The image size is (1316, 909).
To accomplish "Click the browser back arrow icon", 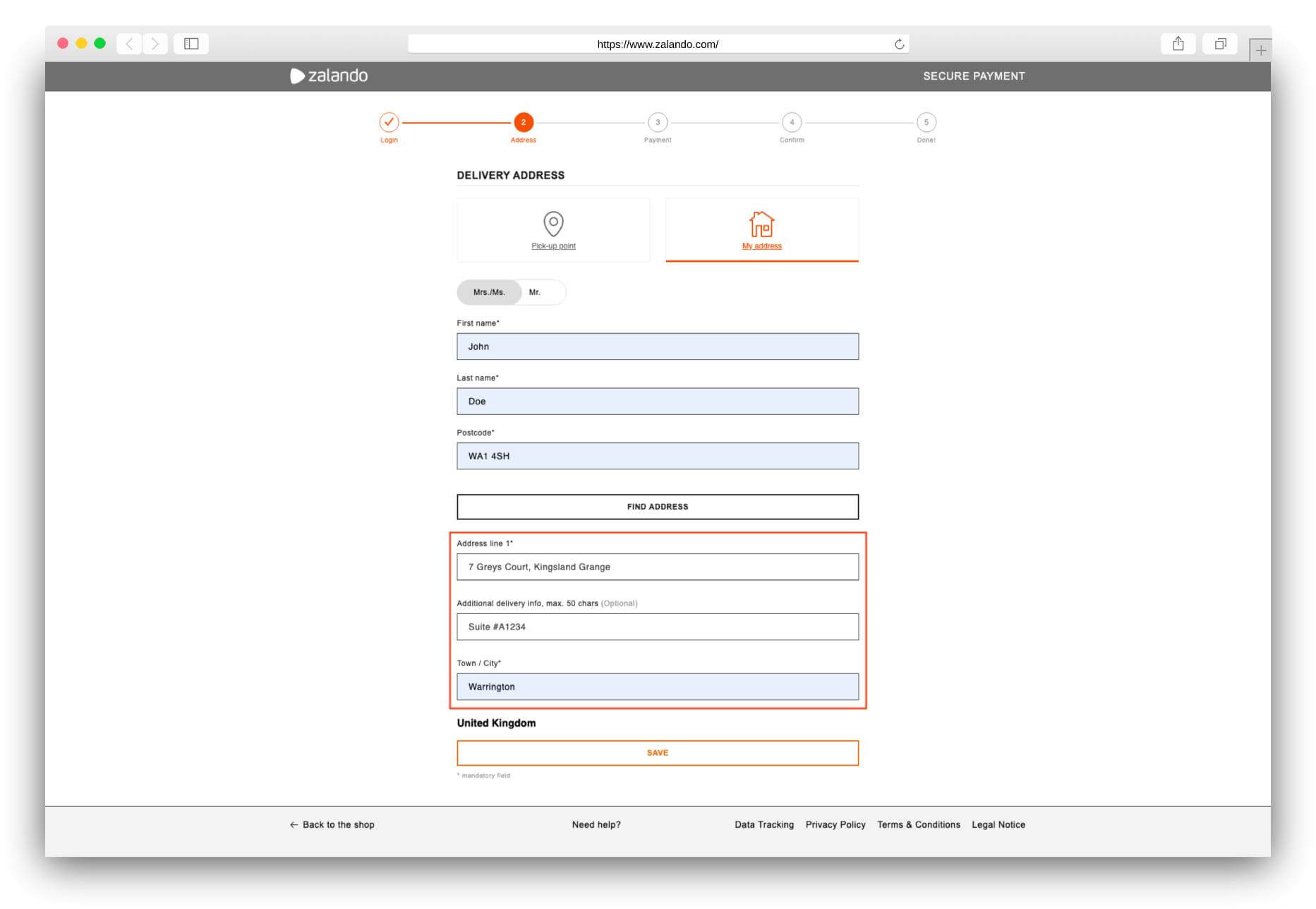I will [129, 43].
